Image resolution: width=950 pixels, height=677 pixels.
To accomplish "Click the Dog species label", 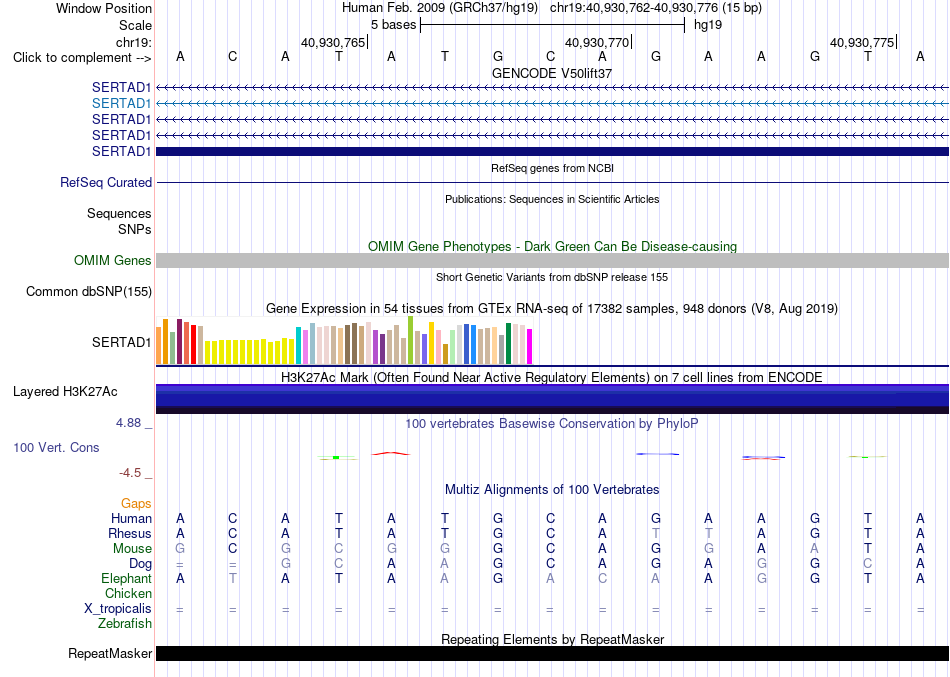I will tap(141, 564).
